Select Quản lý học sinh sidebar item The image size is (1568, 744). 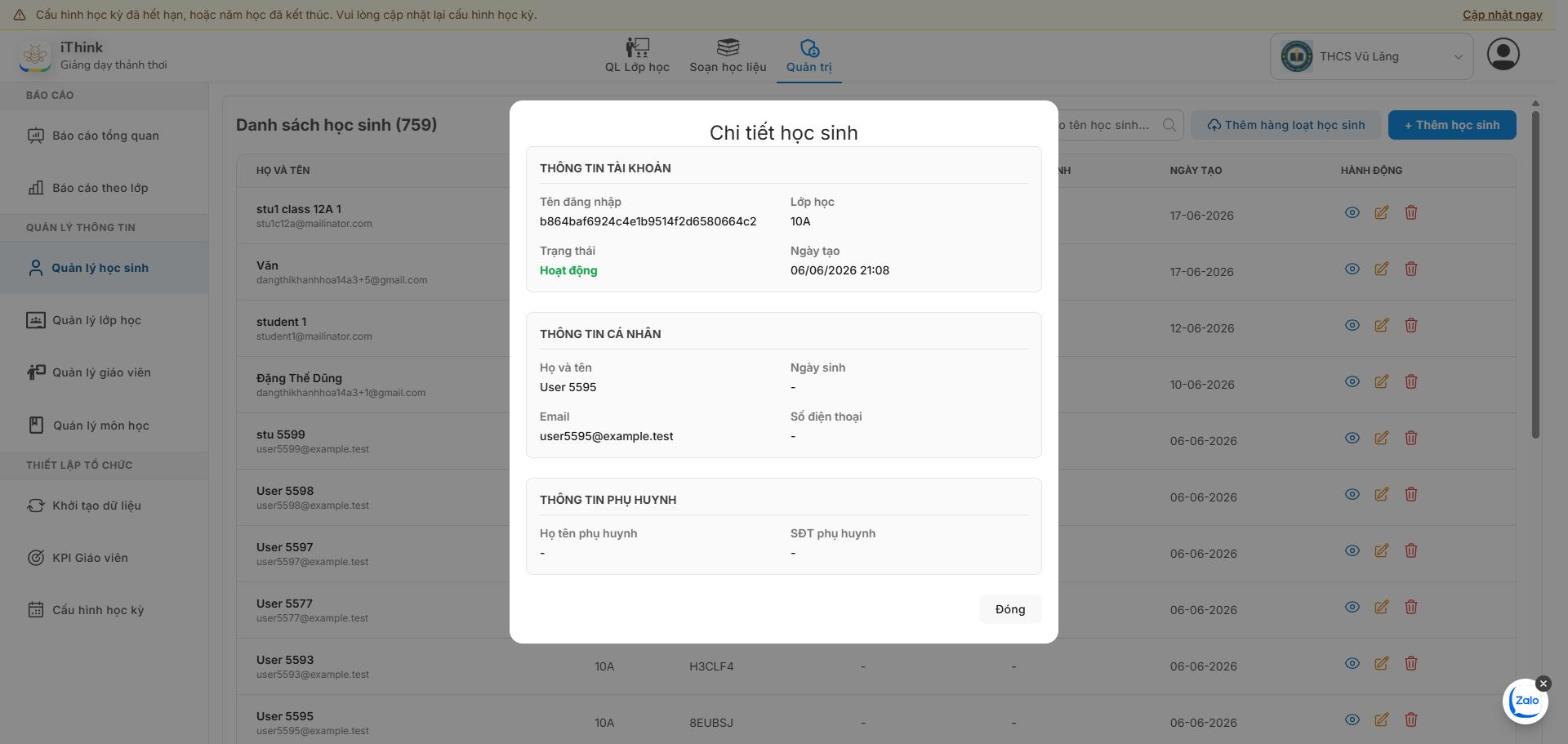tap(104, 268)
